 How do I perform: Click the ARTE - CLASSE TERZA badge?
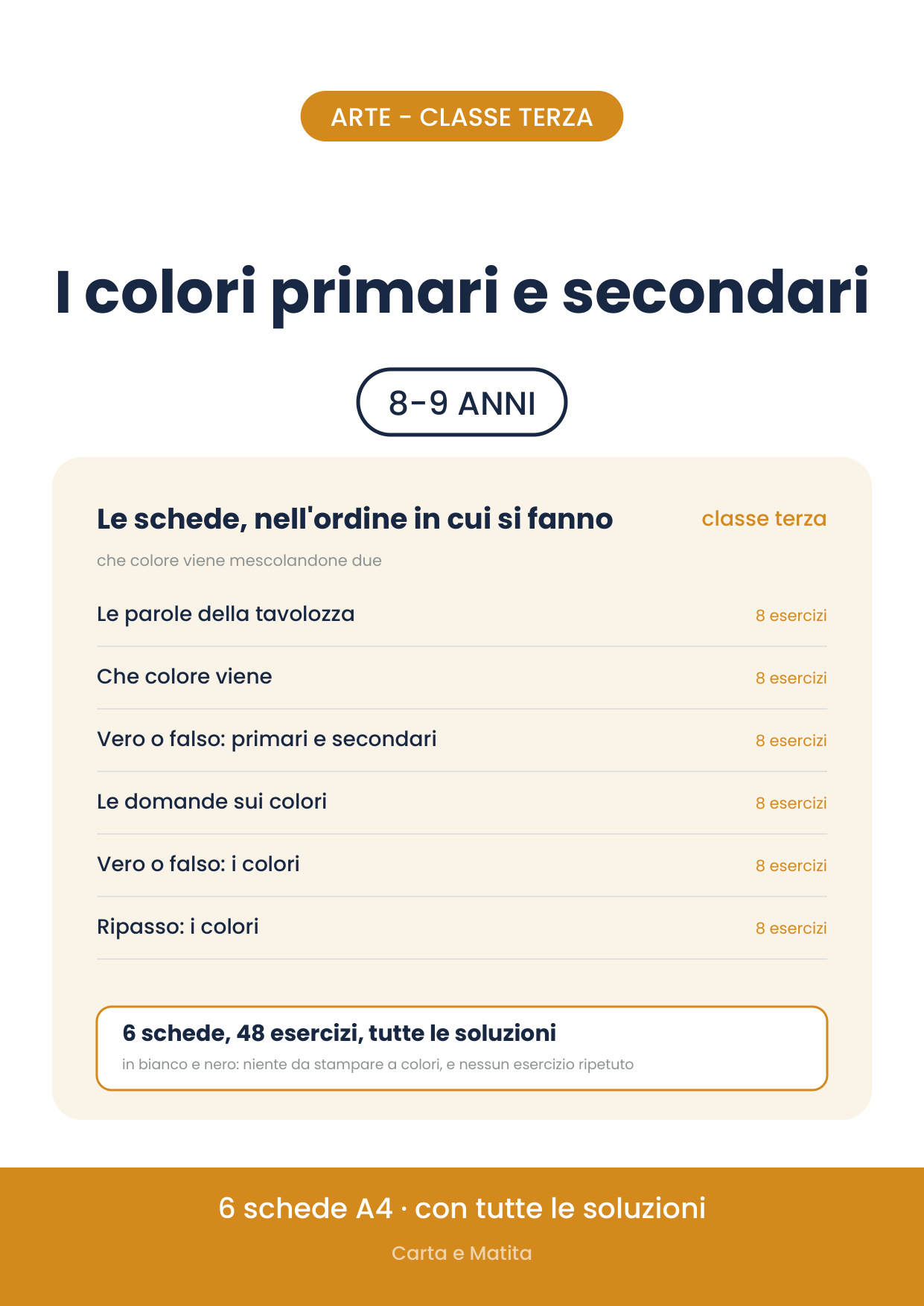[x=462, y=116]
